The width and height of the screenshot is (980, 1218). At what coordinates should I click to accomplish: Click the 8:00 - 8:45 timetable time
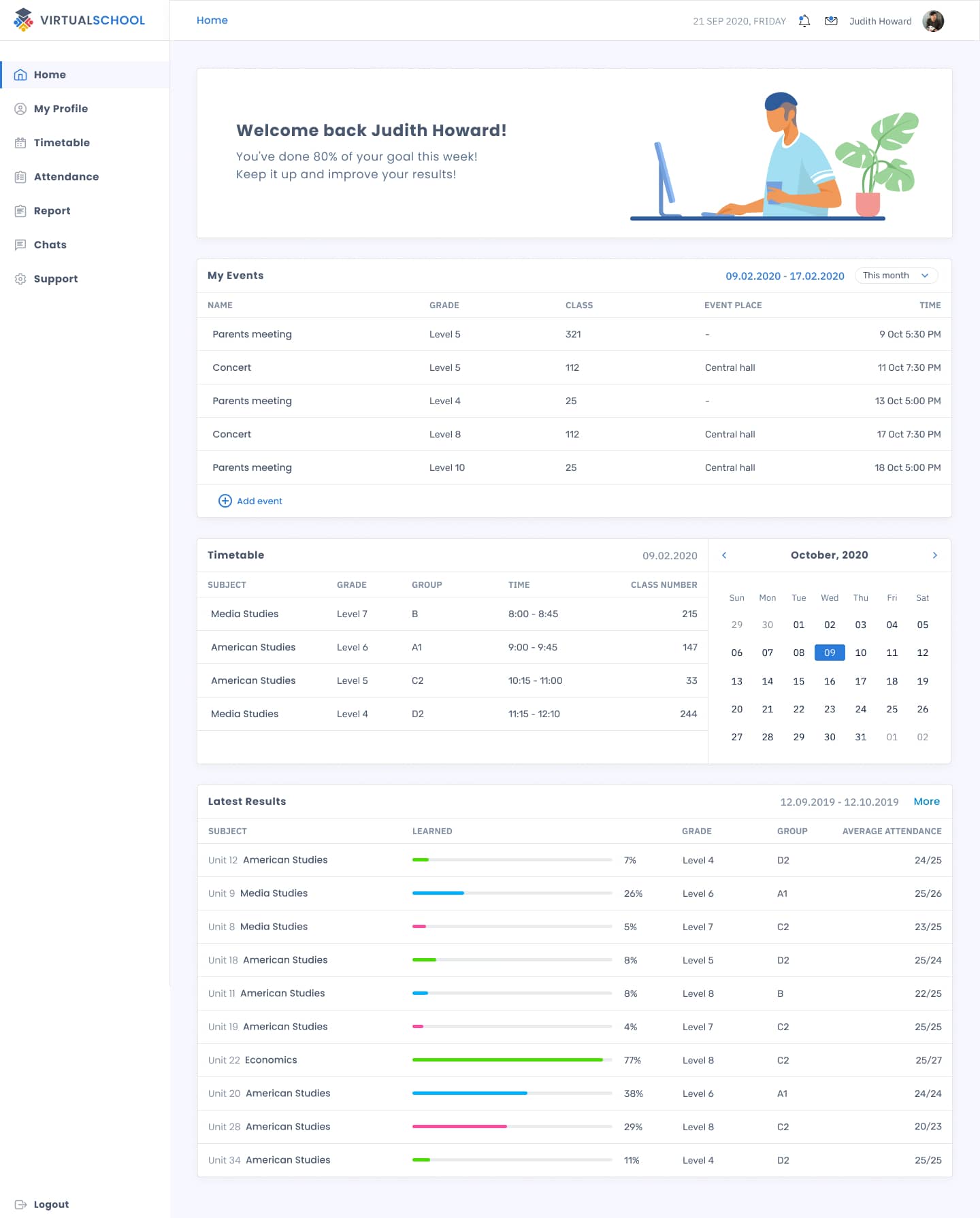pos(533,614)
